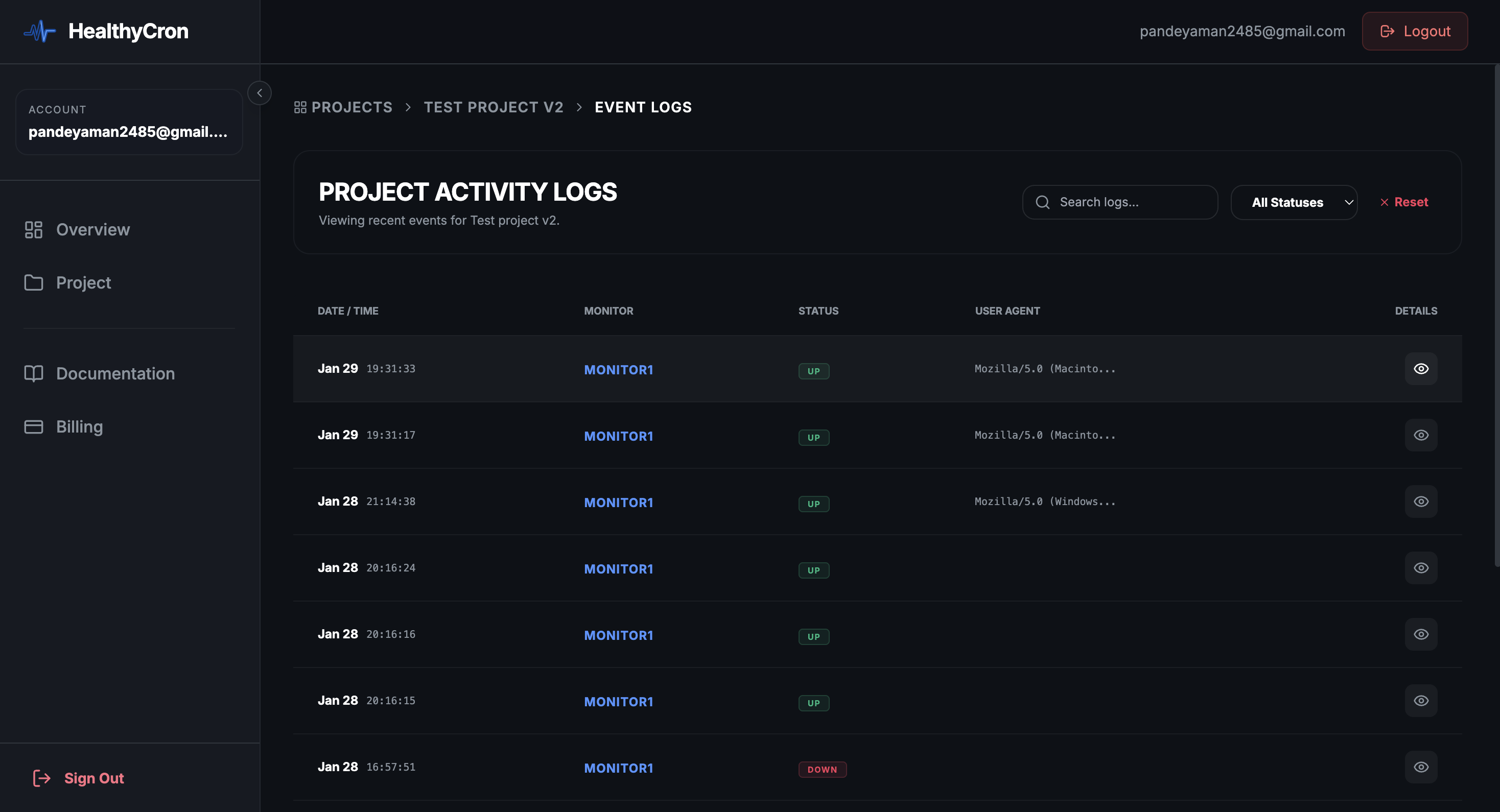Click the search magnifier icon in the logs search
The height and width of the screenshot is (812, 1500).
pos(1043,202)
